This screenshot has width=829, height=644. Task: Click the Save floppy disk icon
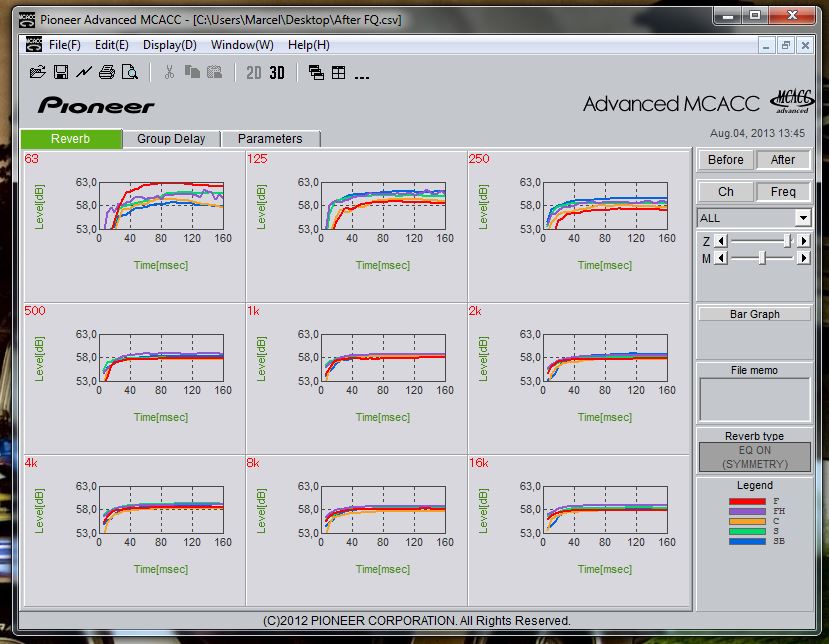point(60,72)
